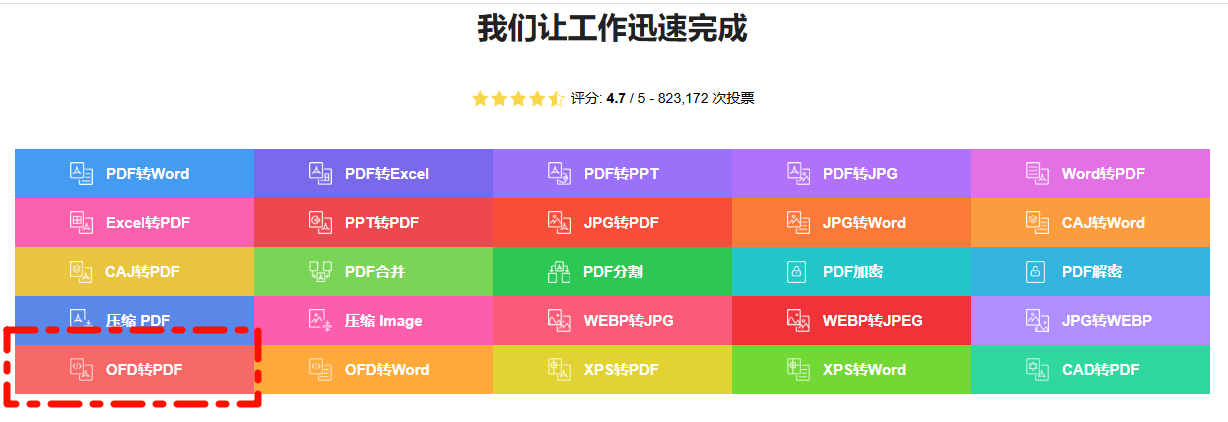Open the PDF转Word converter link
The image size is (1228, 422).
coord(147,173)
